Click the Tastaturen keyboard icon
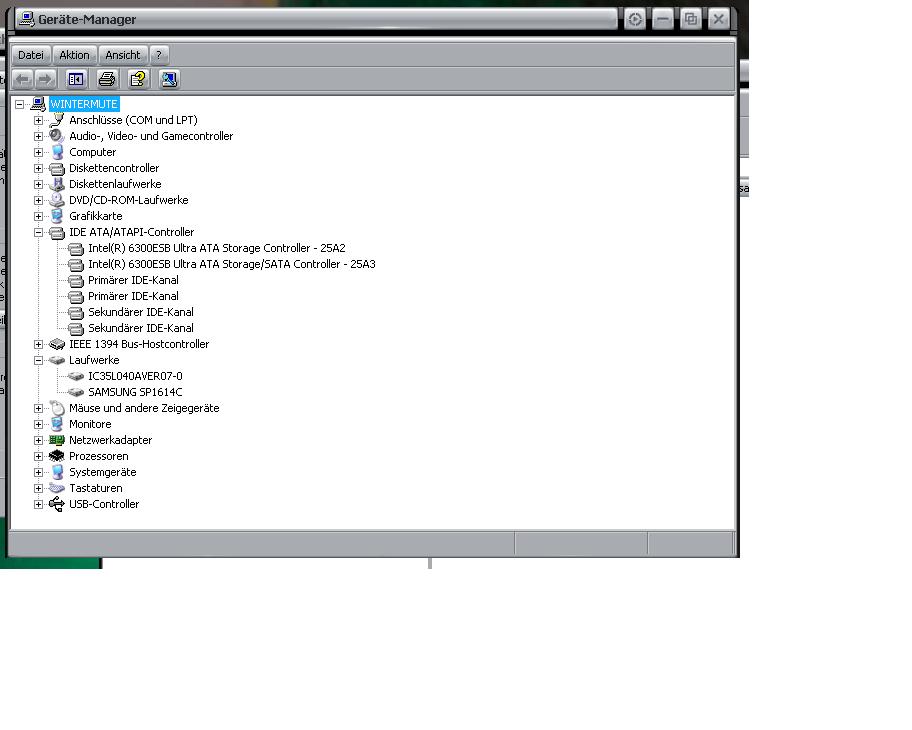 tap(57, 488)
